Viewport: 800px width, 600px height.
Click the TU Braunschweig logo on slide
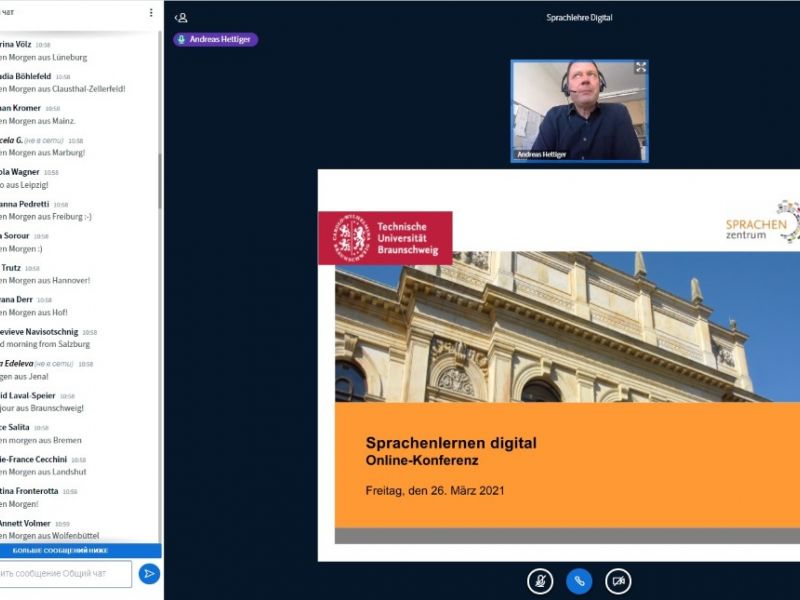pyautogui.click(x=385, y=238)
